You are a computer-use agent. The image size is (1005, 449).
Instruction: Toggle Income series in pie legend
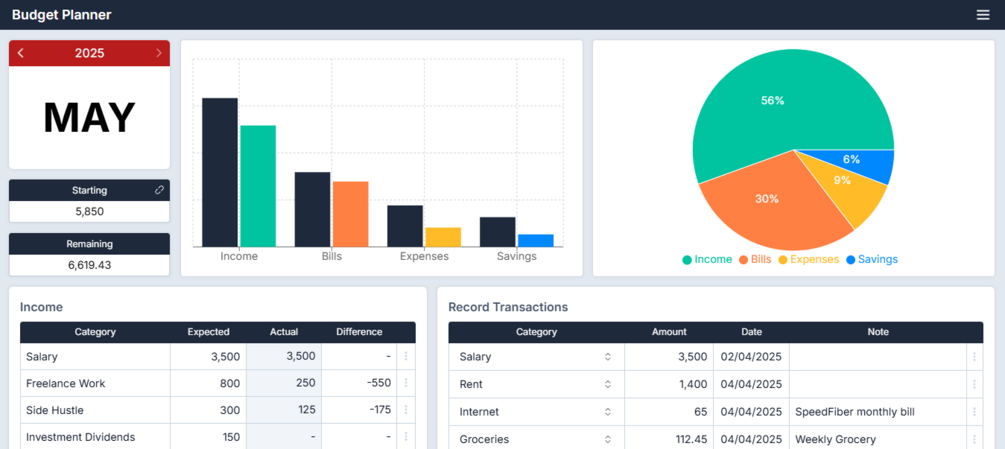click(x=707, y=259)
